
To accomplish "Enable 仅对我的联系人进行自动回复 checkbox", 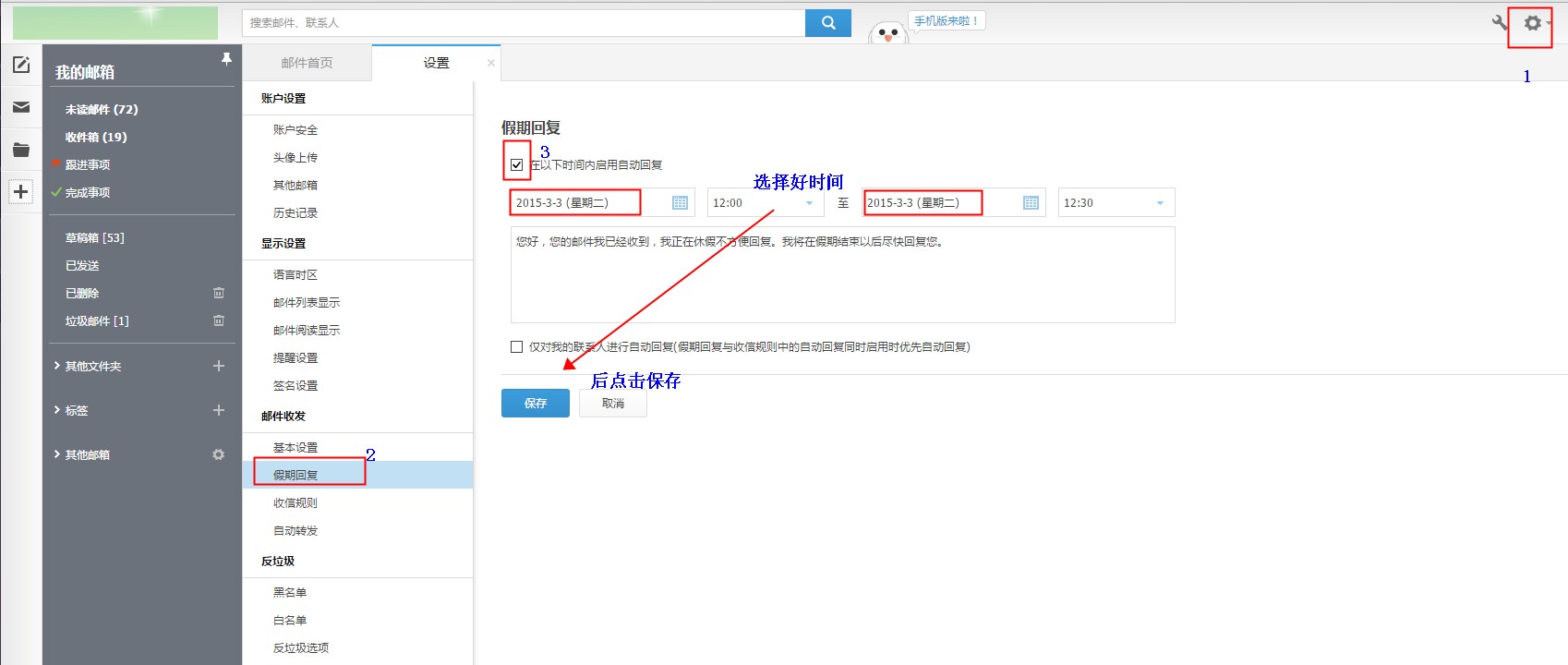I will (x=517, y=347).
